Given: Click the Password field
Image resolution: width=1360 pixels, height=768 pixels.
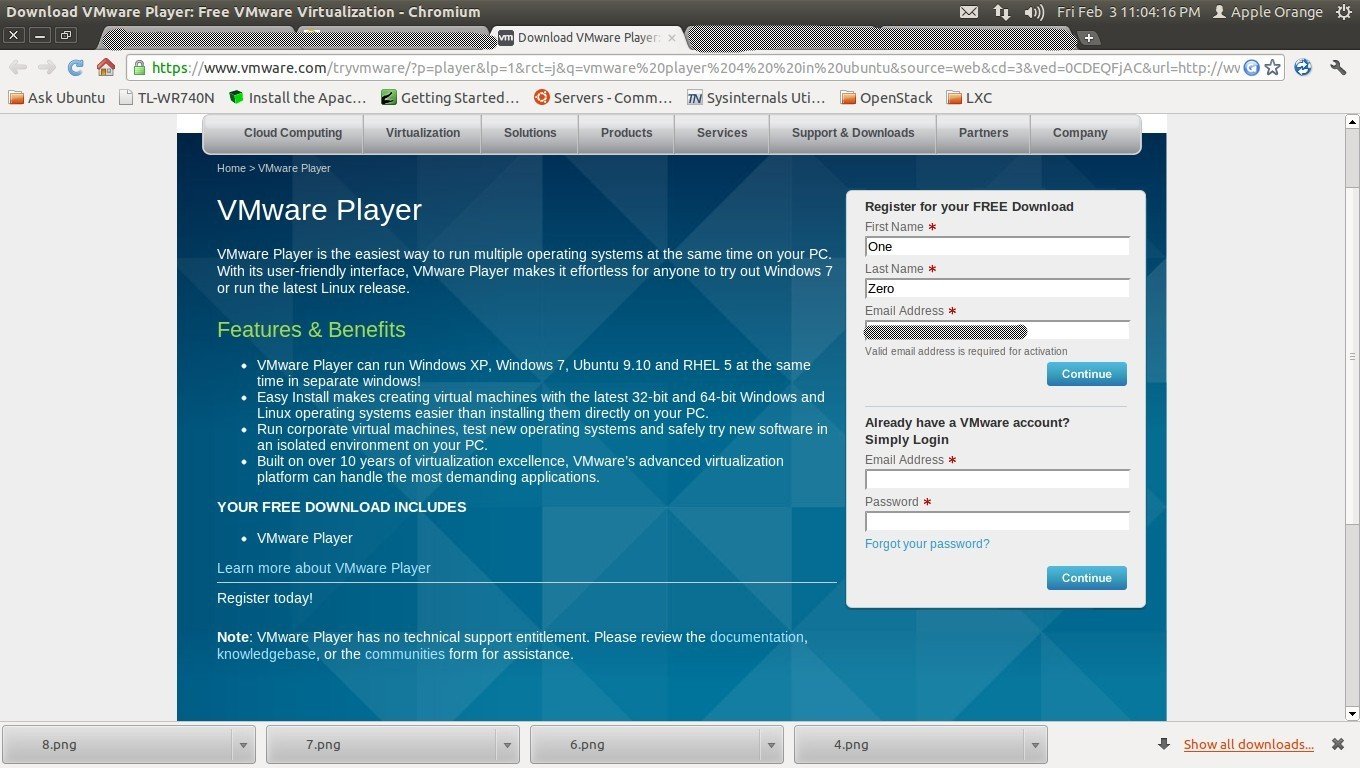Looking at the screenshot, I should coord(997,521).
